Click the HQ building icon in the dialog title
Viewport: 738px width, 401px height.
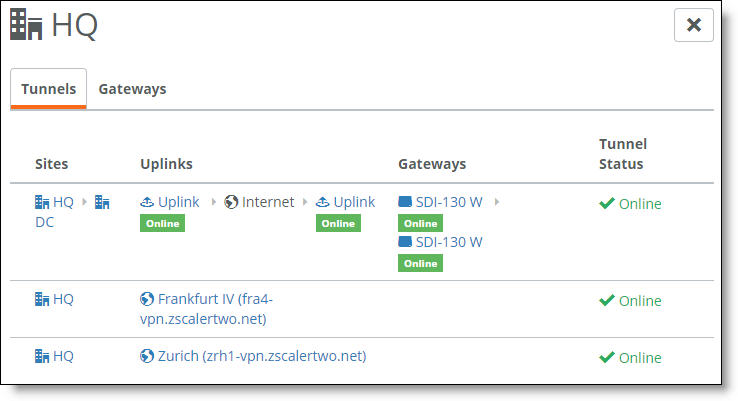tap(26, 24)
